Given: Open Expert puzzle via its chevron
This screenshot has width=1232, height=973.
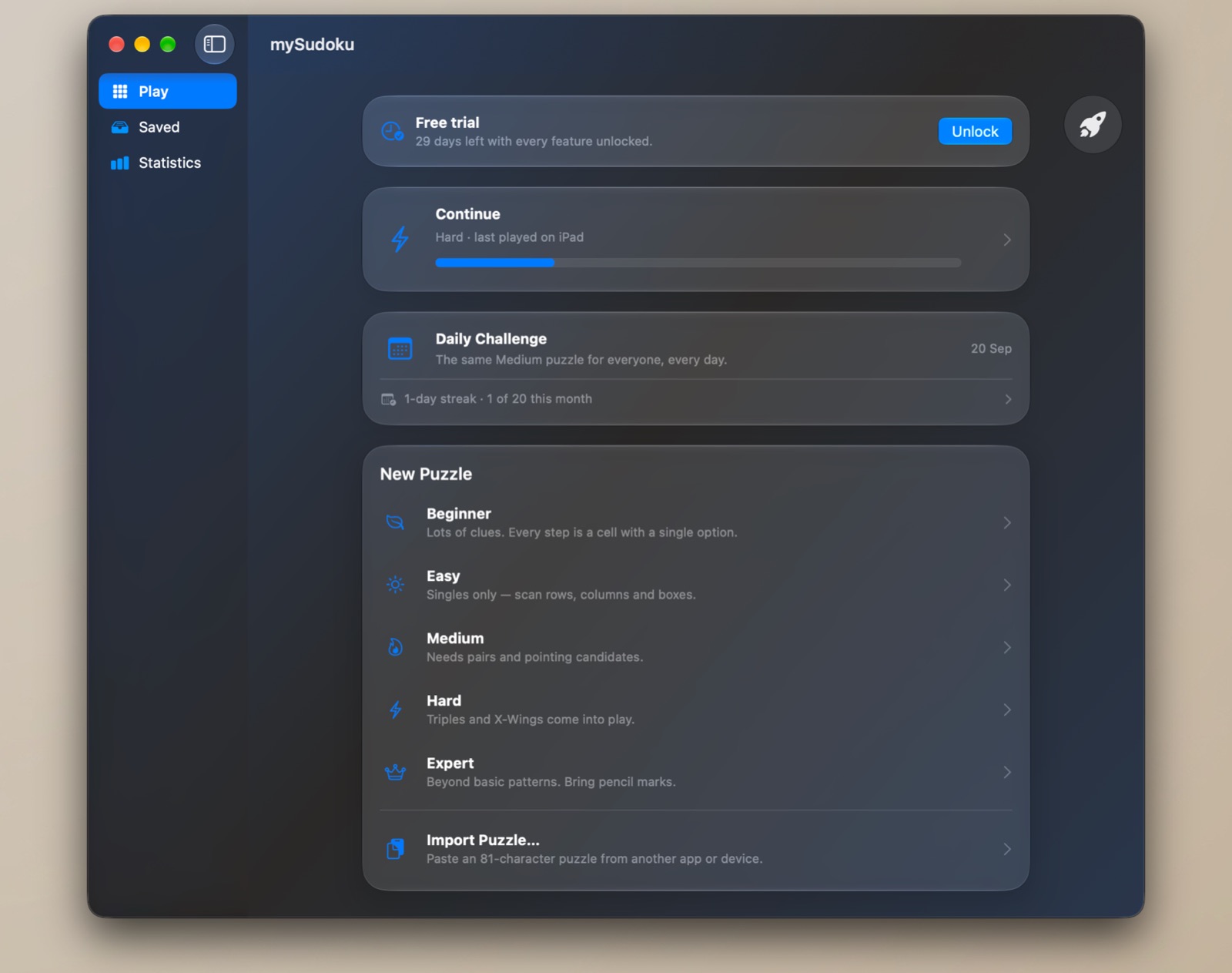Looking at the screenshot, I should (1007, 773).
